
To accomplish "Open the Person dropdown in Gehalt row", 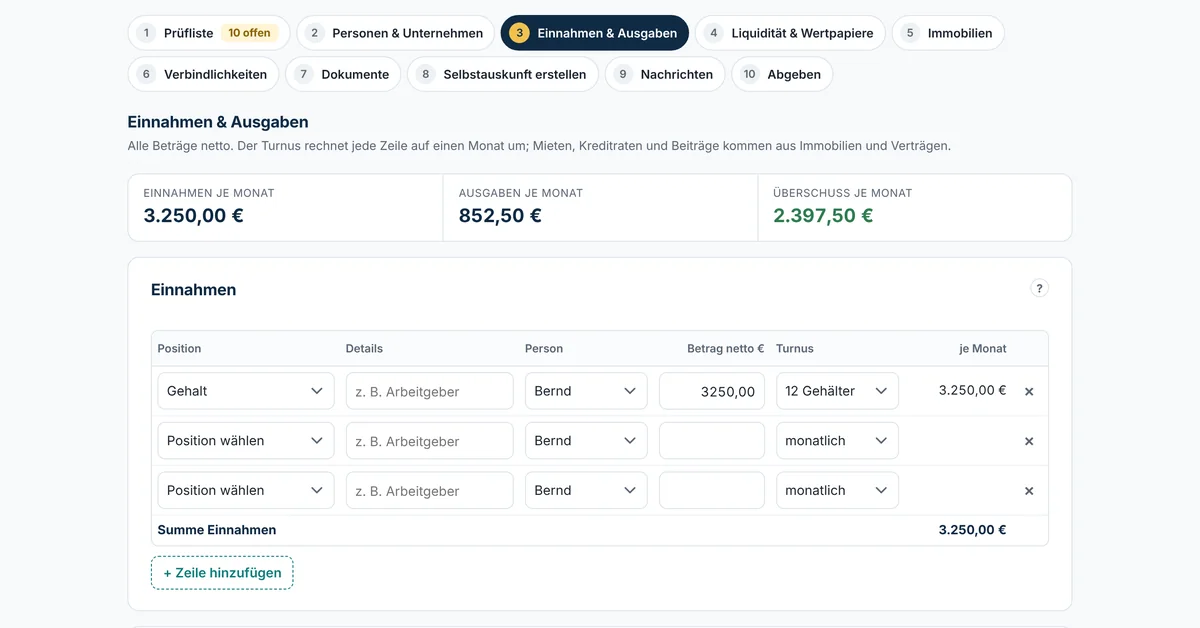I will tap(586, 391).
